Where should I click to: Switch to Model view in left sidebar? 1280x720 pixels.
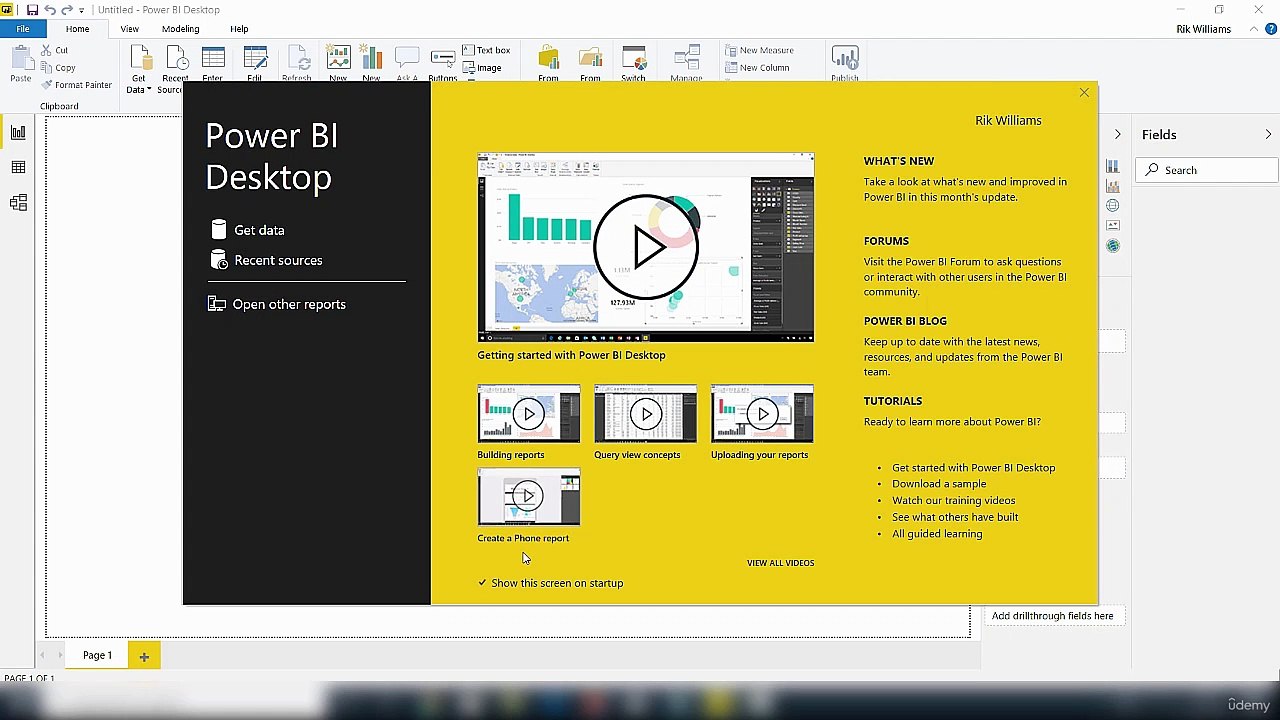(x=18, y=203)
